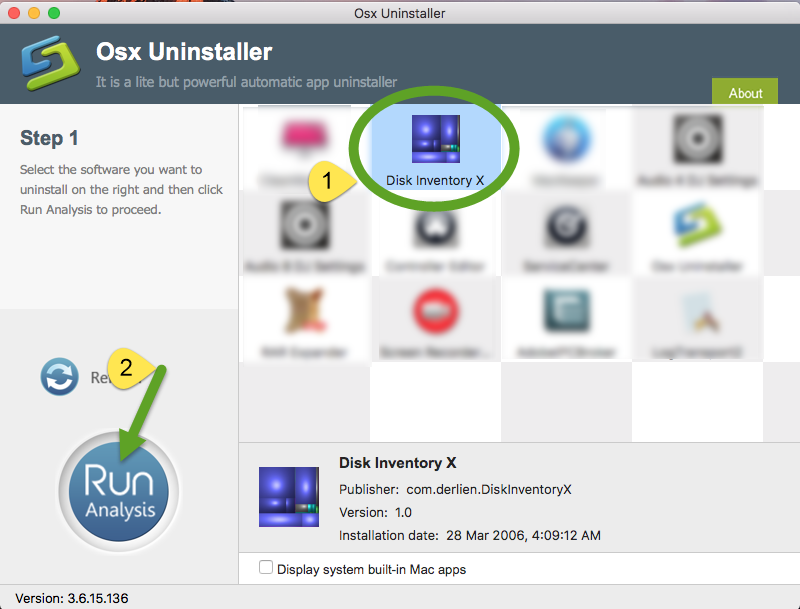Viewport: 800px width, 609px height.
Task: Check the box beside Display system apps
Action: [x=266, y=566]
